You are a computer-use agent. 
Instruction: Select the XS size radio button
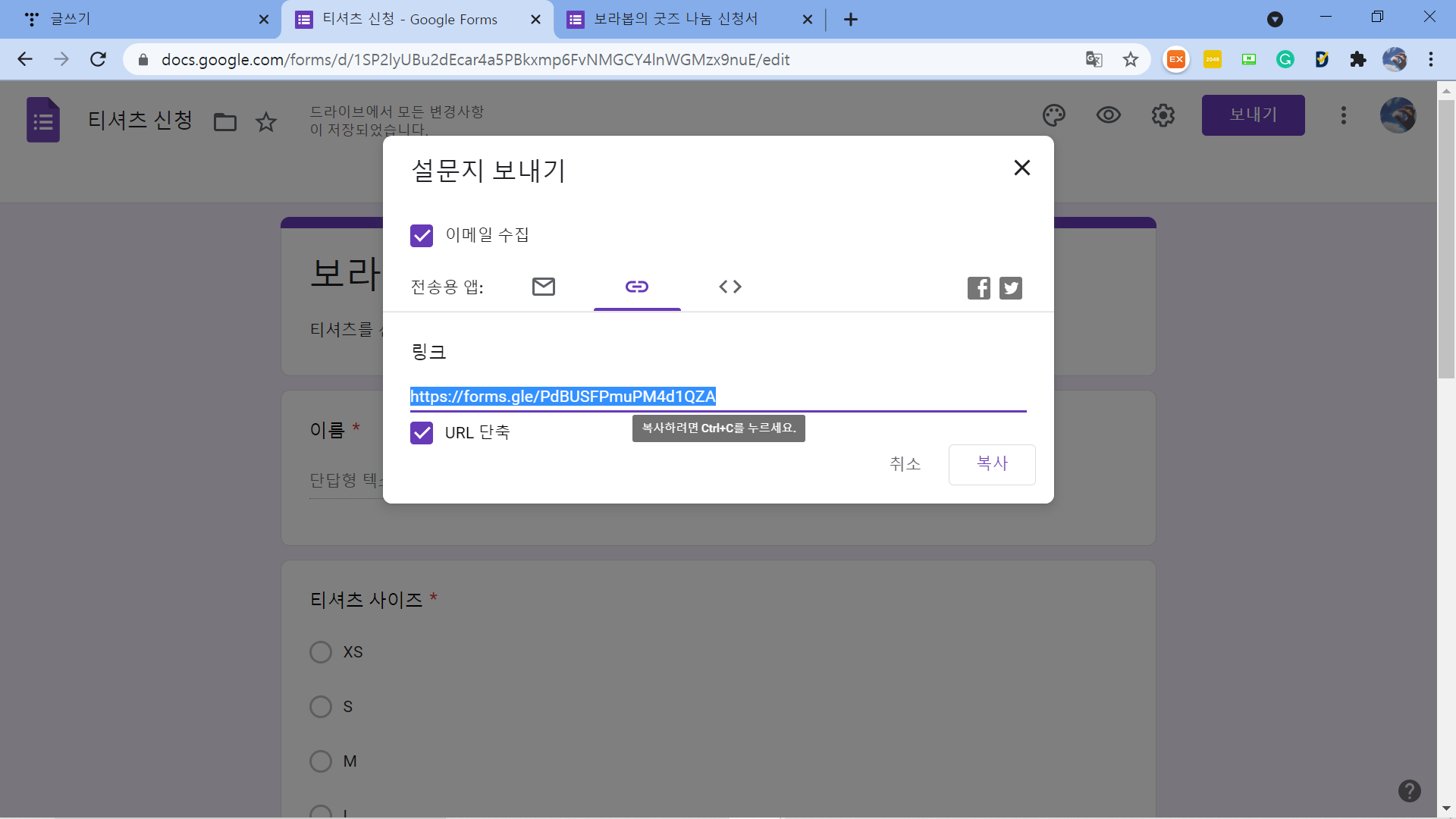click(321, 652)
